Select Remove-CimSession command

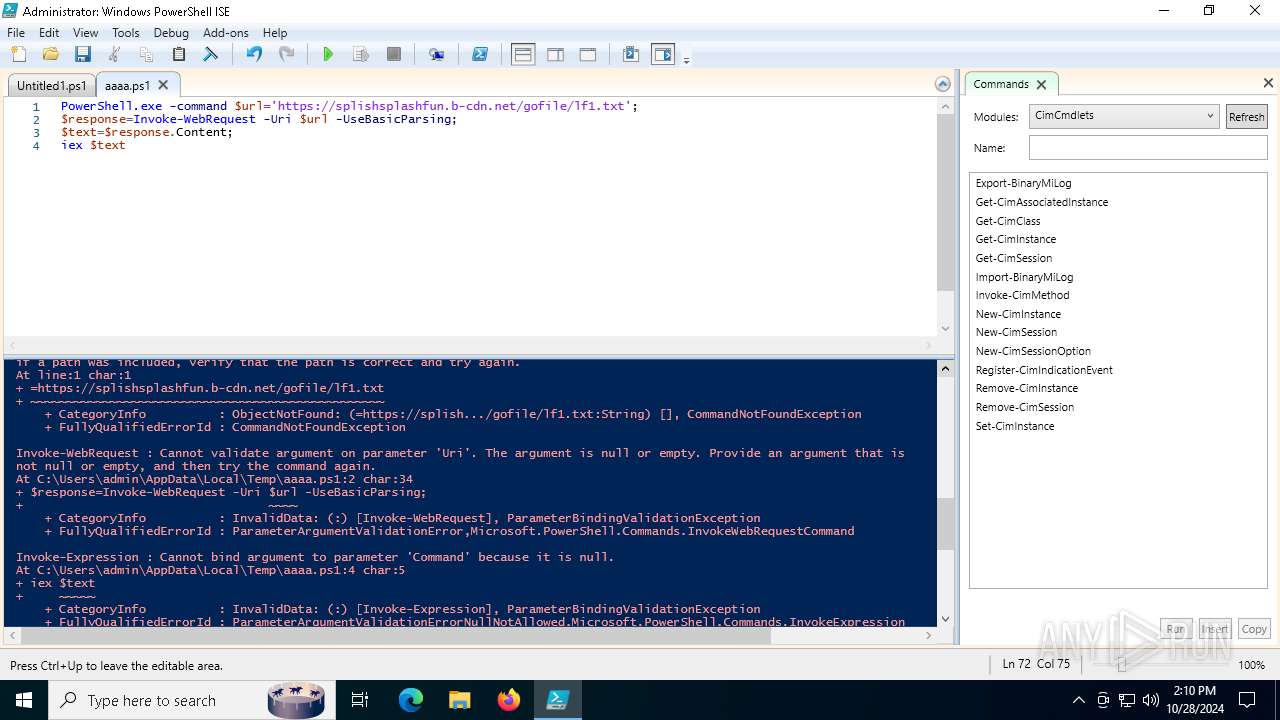pos(1024,407)
